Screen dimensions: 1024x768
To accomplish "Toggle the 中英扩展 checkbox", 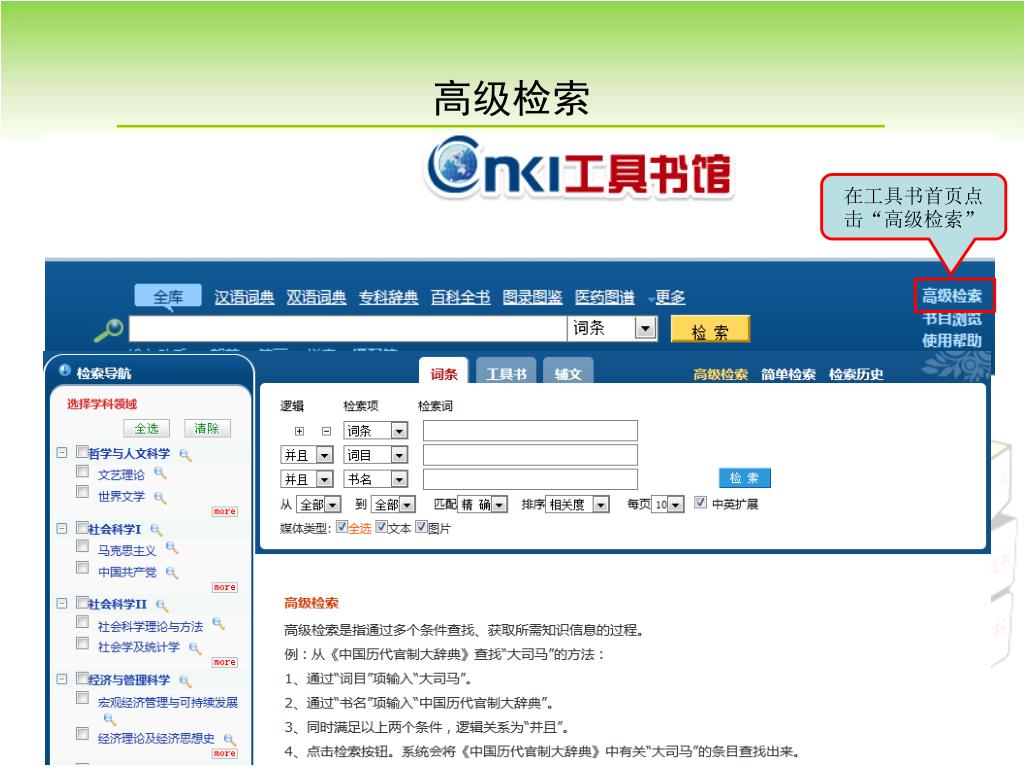I will point(700,502).
